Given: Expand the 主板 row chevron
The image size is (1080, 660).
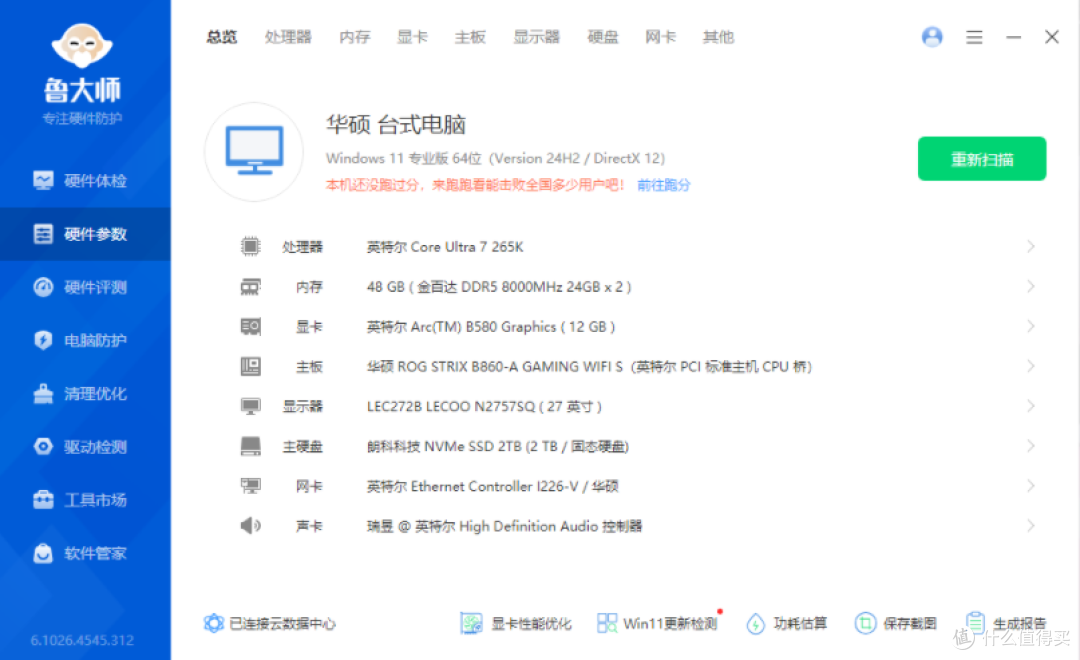Looking at the screenshot, I should coord(1030,366).
